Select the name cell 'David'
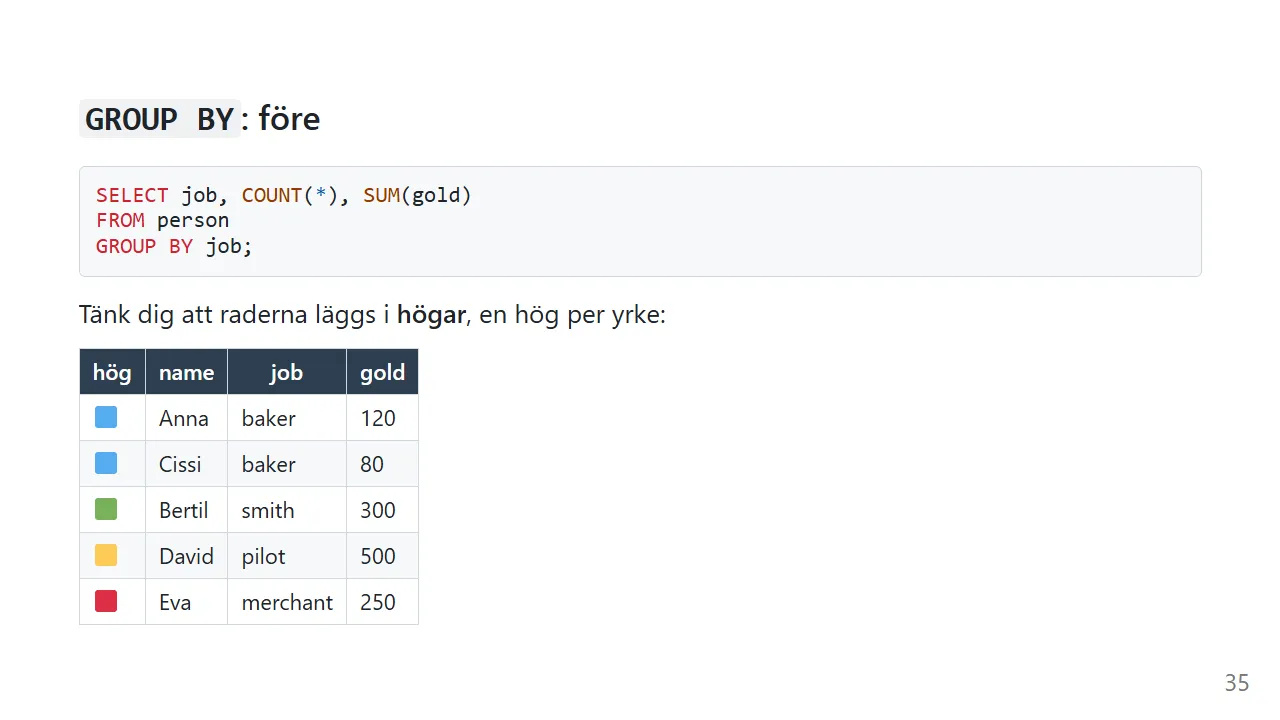The height and width of the screenshot is (720, 1280). [x=186, y=556]
